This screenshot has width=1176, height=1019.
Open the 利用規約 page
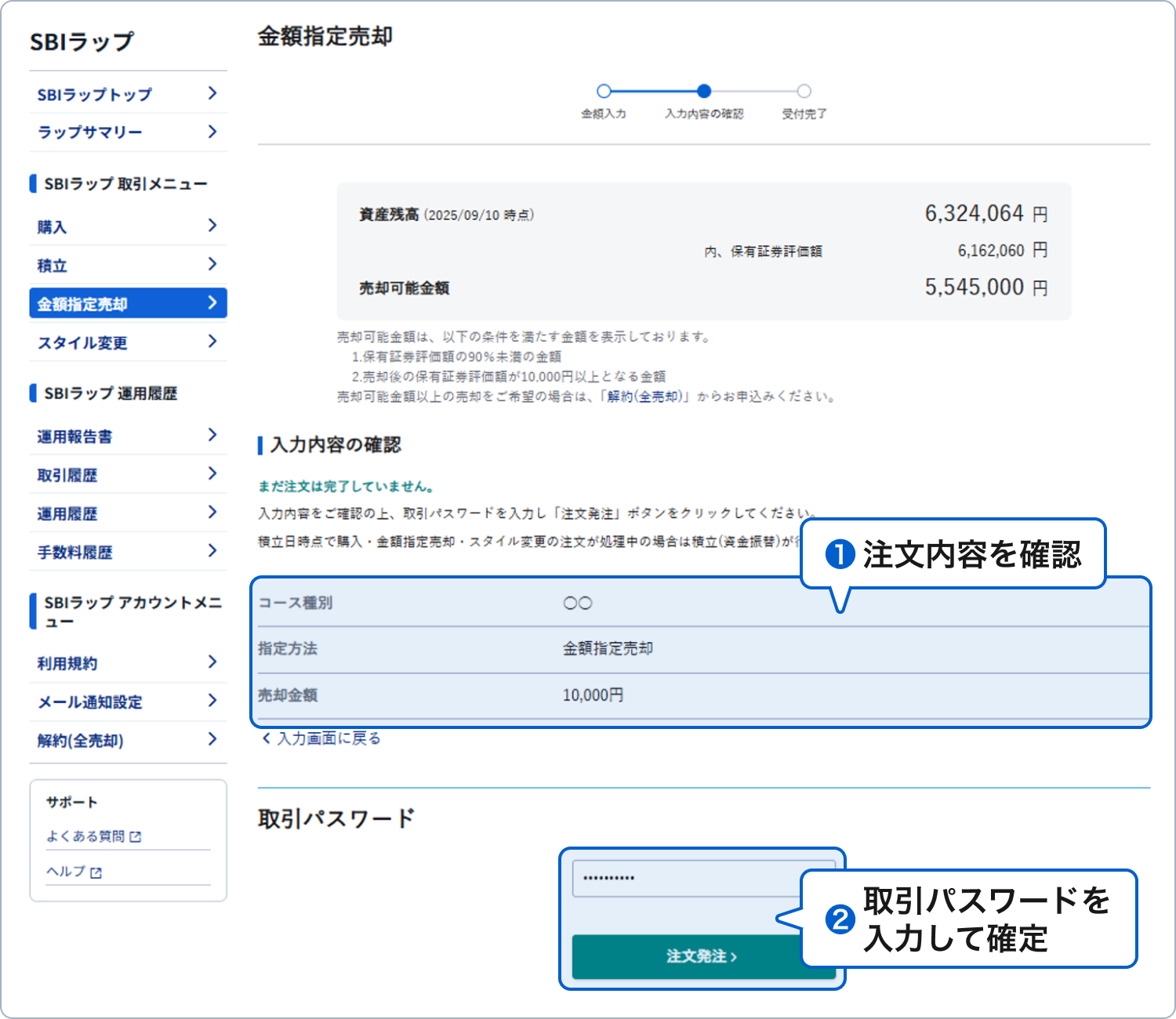67,663
